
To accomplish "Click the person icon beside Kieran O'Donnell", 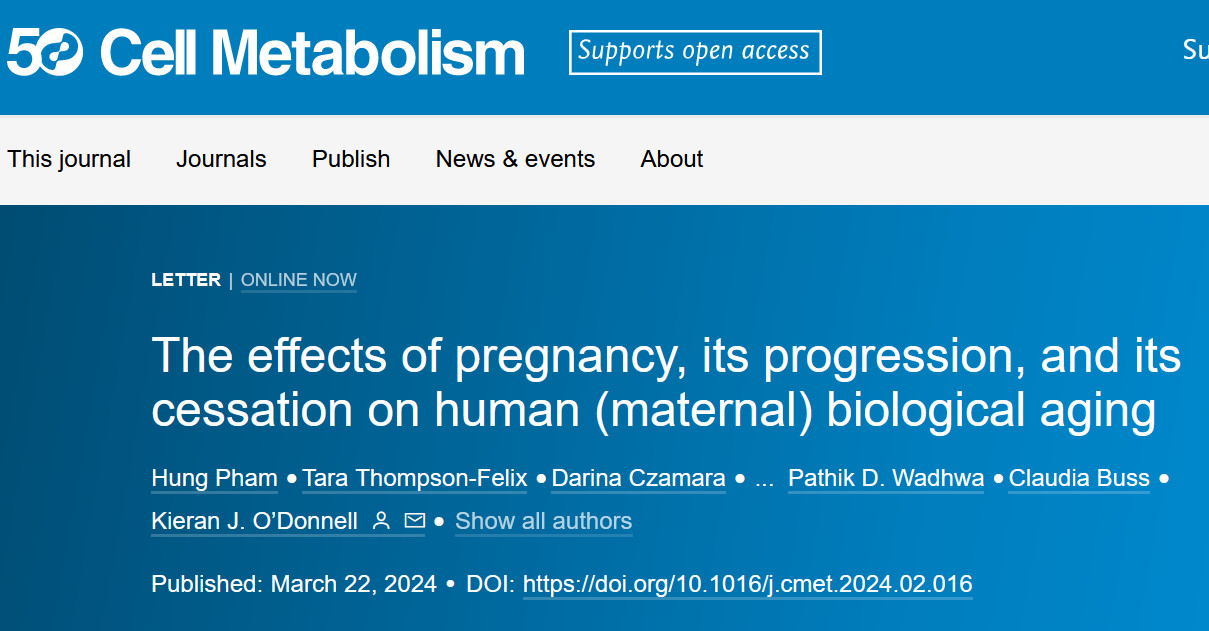I will coord(381,521).
